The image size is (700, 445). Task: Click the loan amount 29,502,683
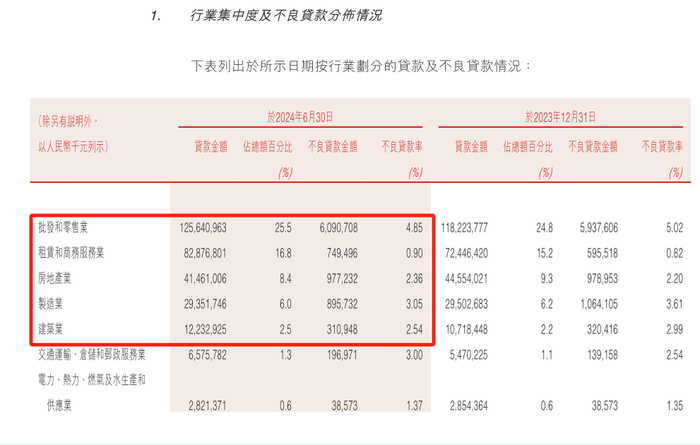(467, 304)
